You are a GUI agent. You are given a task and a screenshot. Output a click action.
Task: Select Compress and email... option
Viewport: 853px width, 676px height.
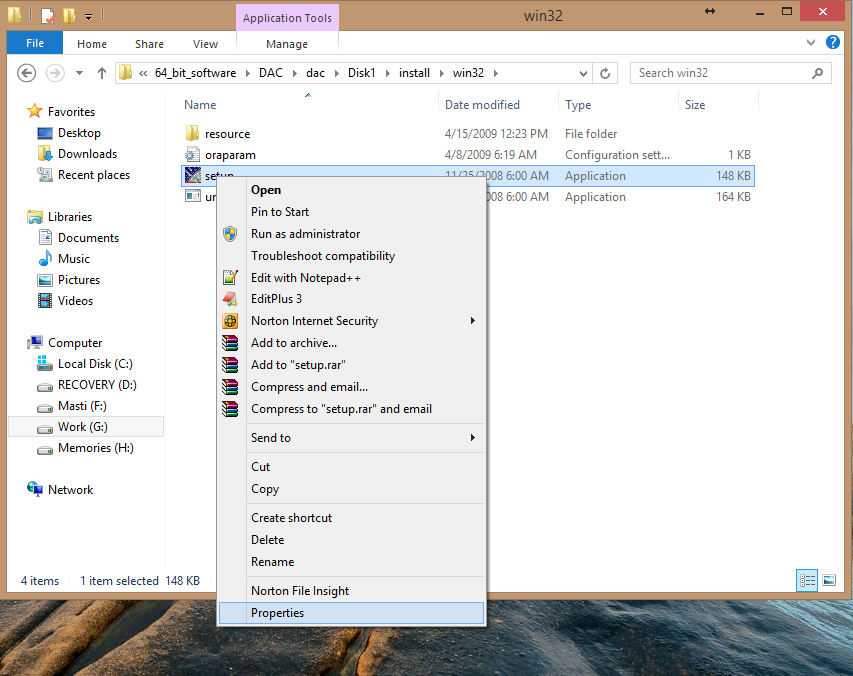pyautogui.click(x=351, y=387)
